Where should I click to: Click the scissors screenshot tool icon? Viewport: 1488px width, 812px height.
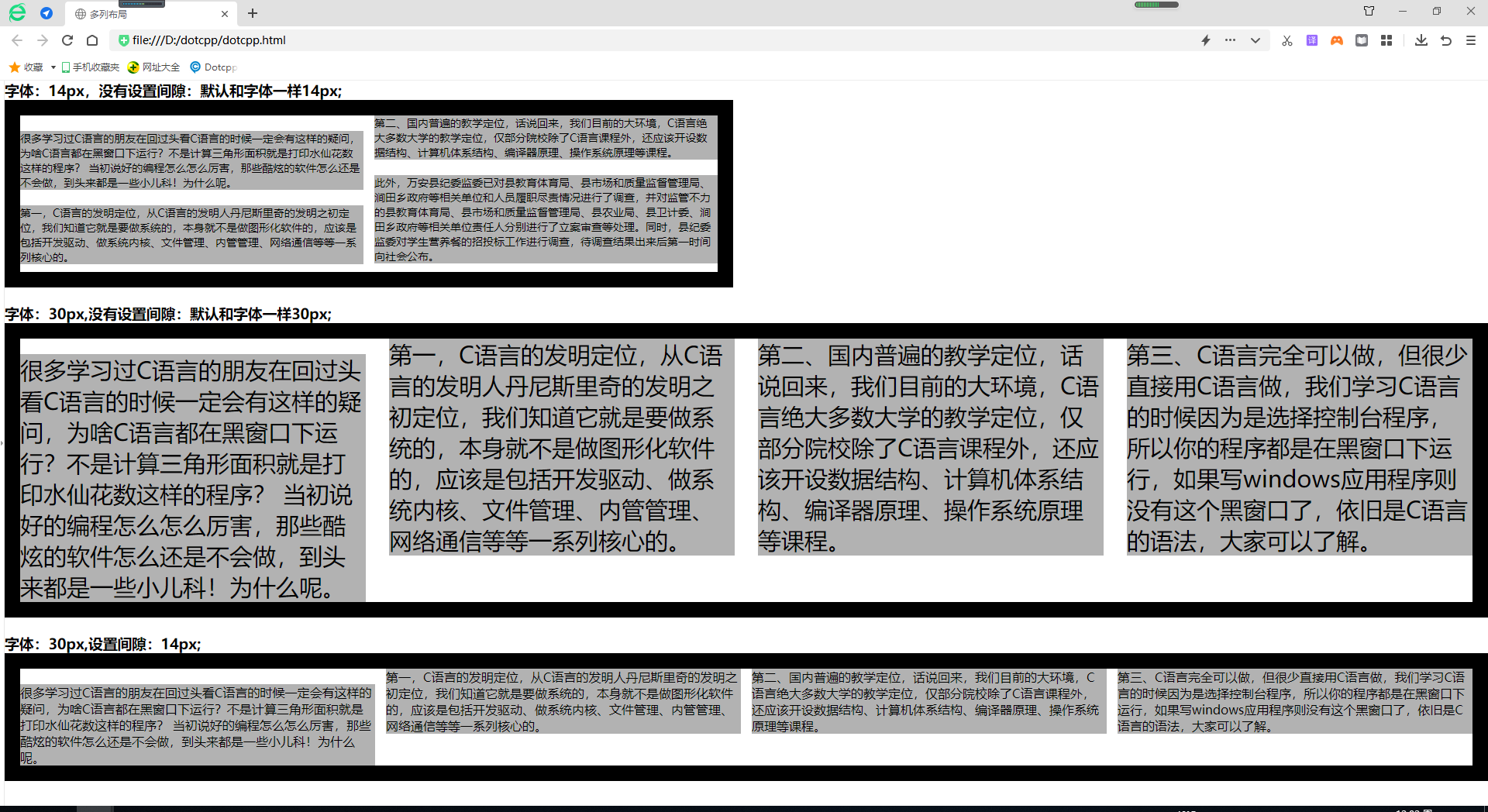click(x=1286, y=40)
